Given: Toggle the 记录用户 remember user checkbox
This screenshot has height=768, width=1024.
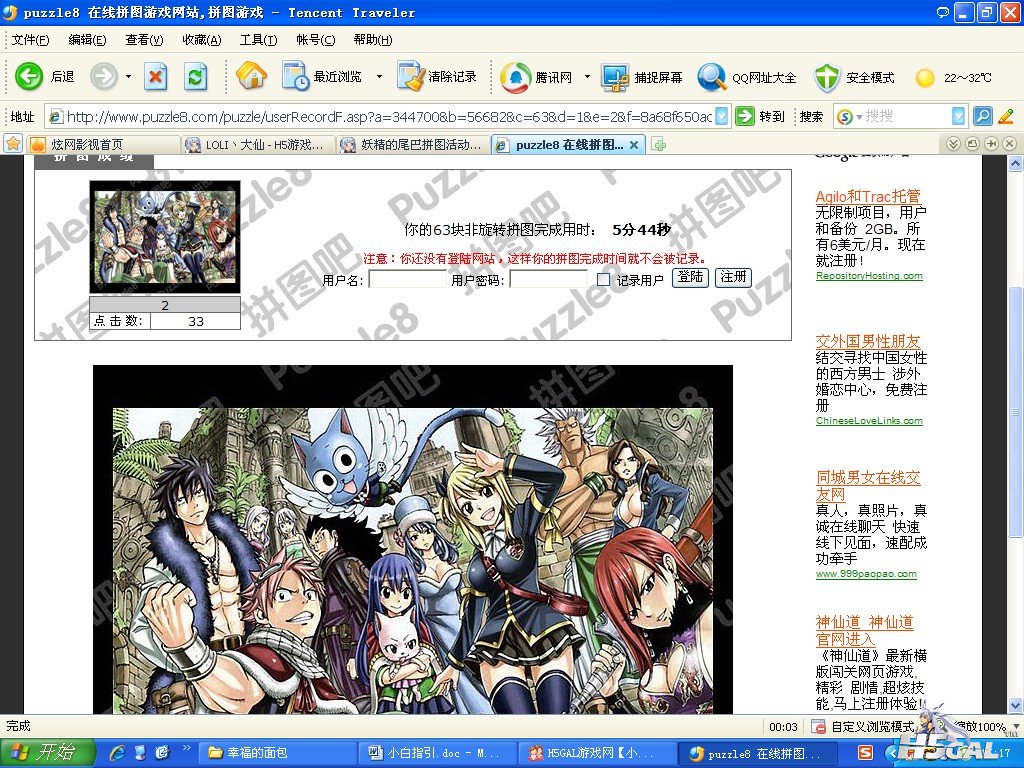Looking at the screenshot, I should point(603,280).
